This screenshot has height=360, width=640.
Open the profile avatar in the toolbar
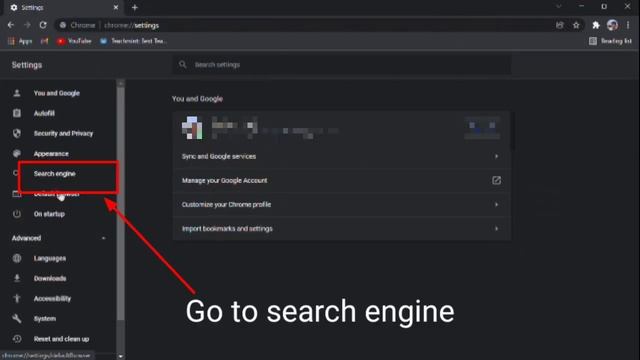pyautogui.click(x=612, y=25)
